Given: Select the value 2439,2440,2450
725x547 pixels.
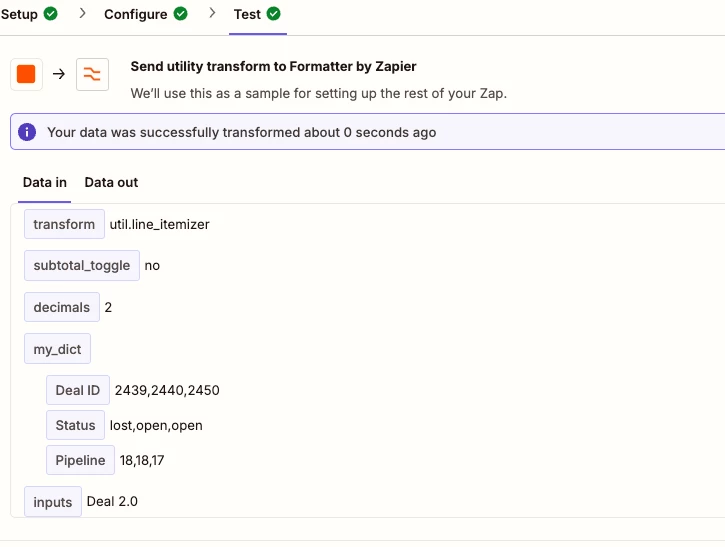Looking at the screenshot, I should pyautogui.click(x=167, y=390).
